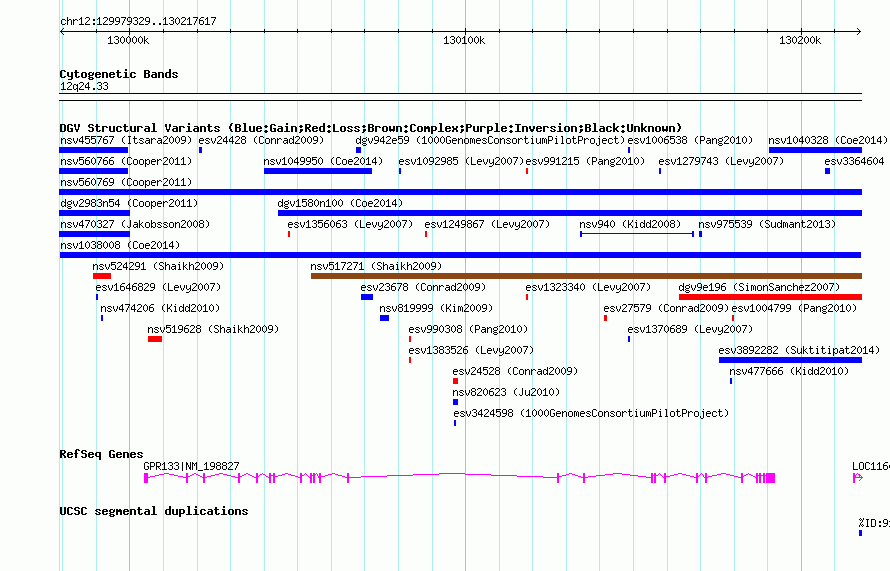Click esv1370689 (Levy2007) label
The image size is (890, 571).
tap(690, 329)
